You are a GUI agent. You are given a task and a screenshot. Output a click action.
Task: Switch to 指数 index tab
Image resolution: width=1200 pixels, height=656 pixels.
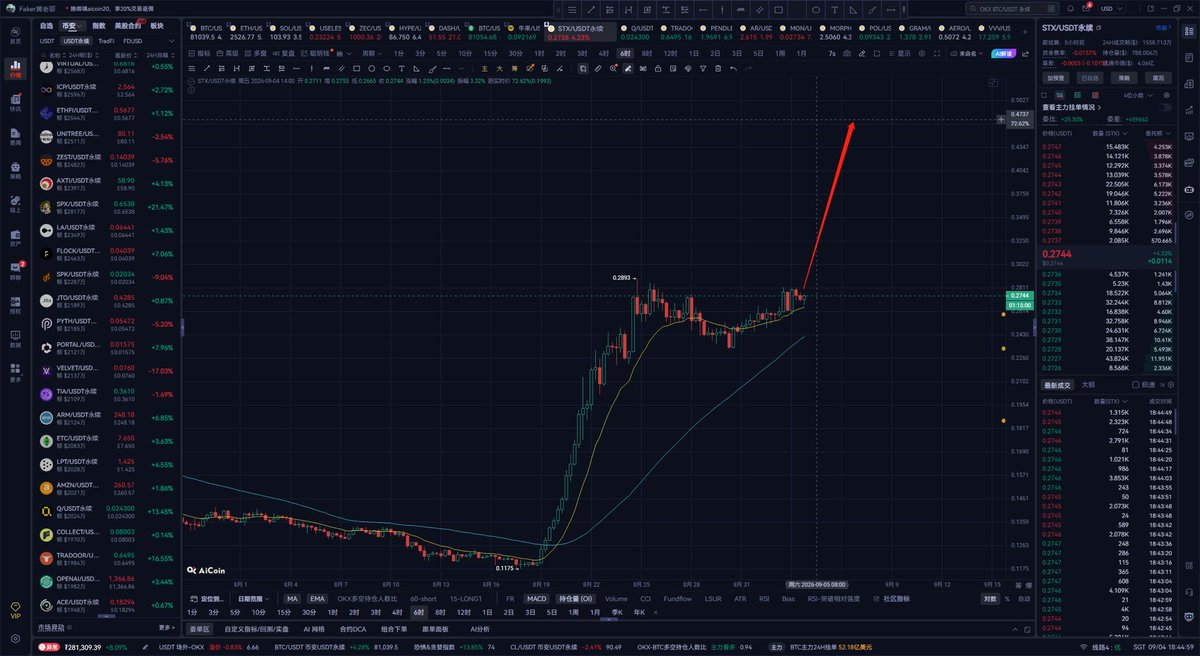coord(98,26)
